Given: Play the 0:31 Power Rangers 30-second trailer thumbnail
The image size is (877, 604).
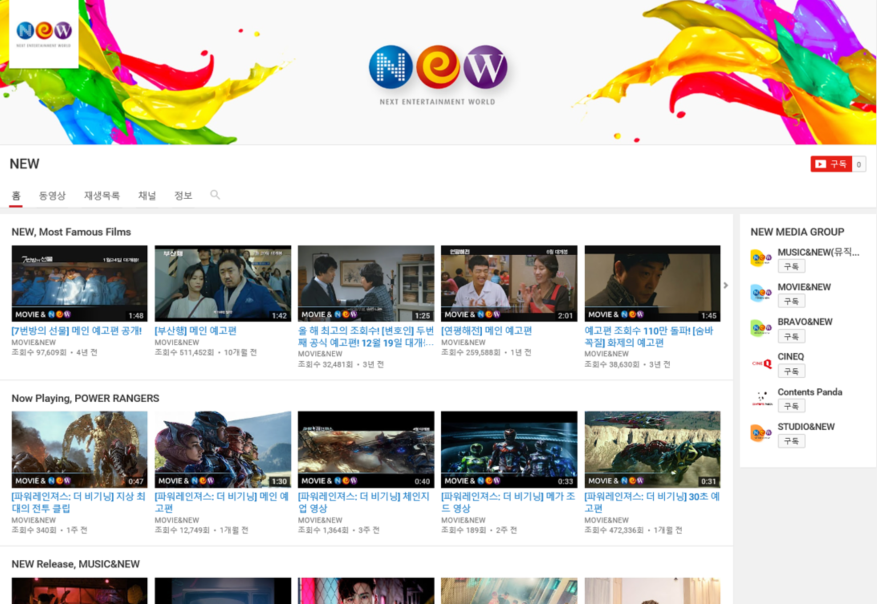Looking at the screenshot, I should coord(652,449).
